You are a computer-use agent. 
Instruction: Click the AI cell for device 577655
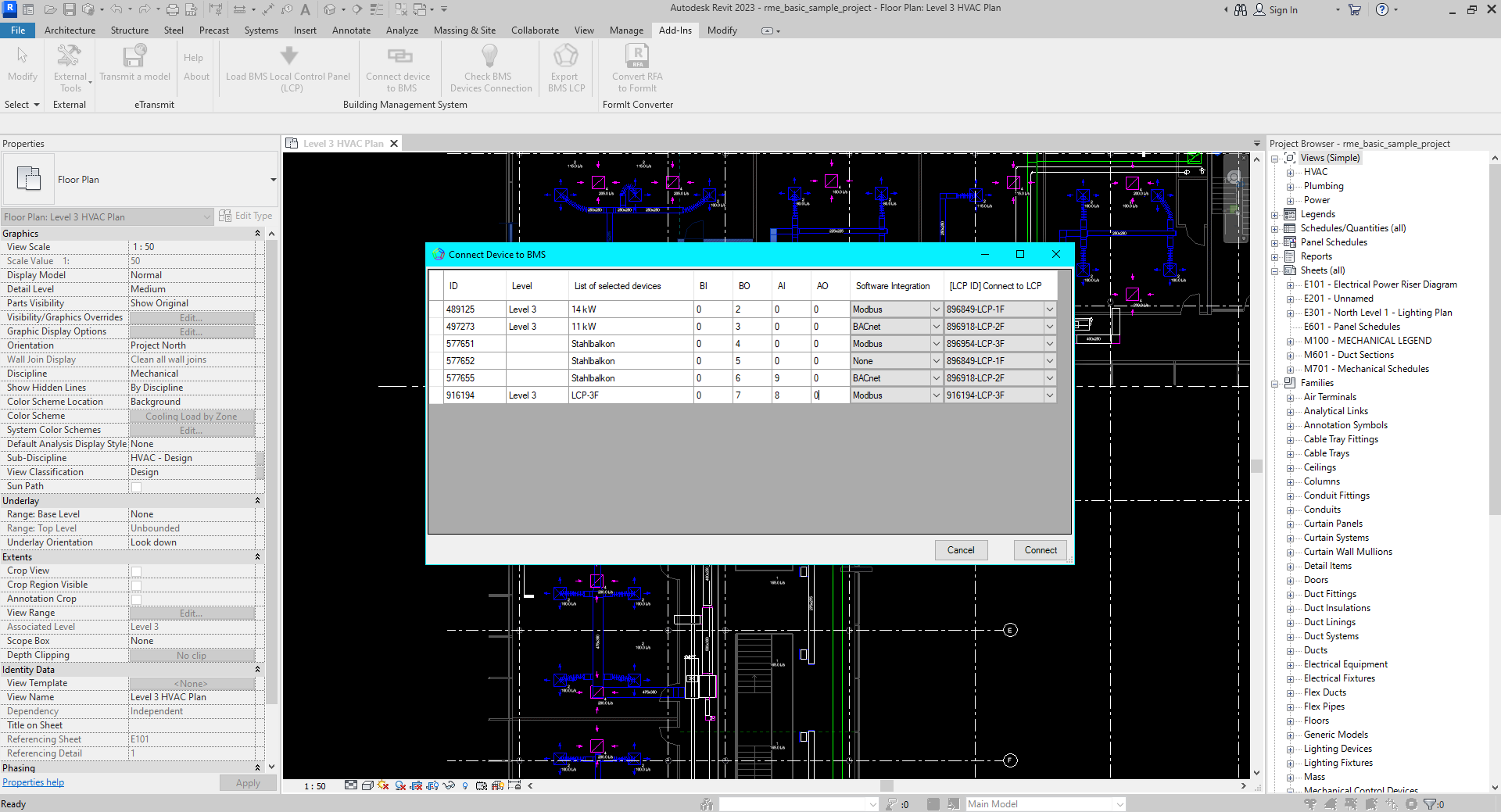790,378
